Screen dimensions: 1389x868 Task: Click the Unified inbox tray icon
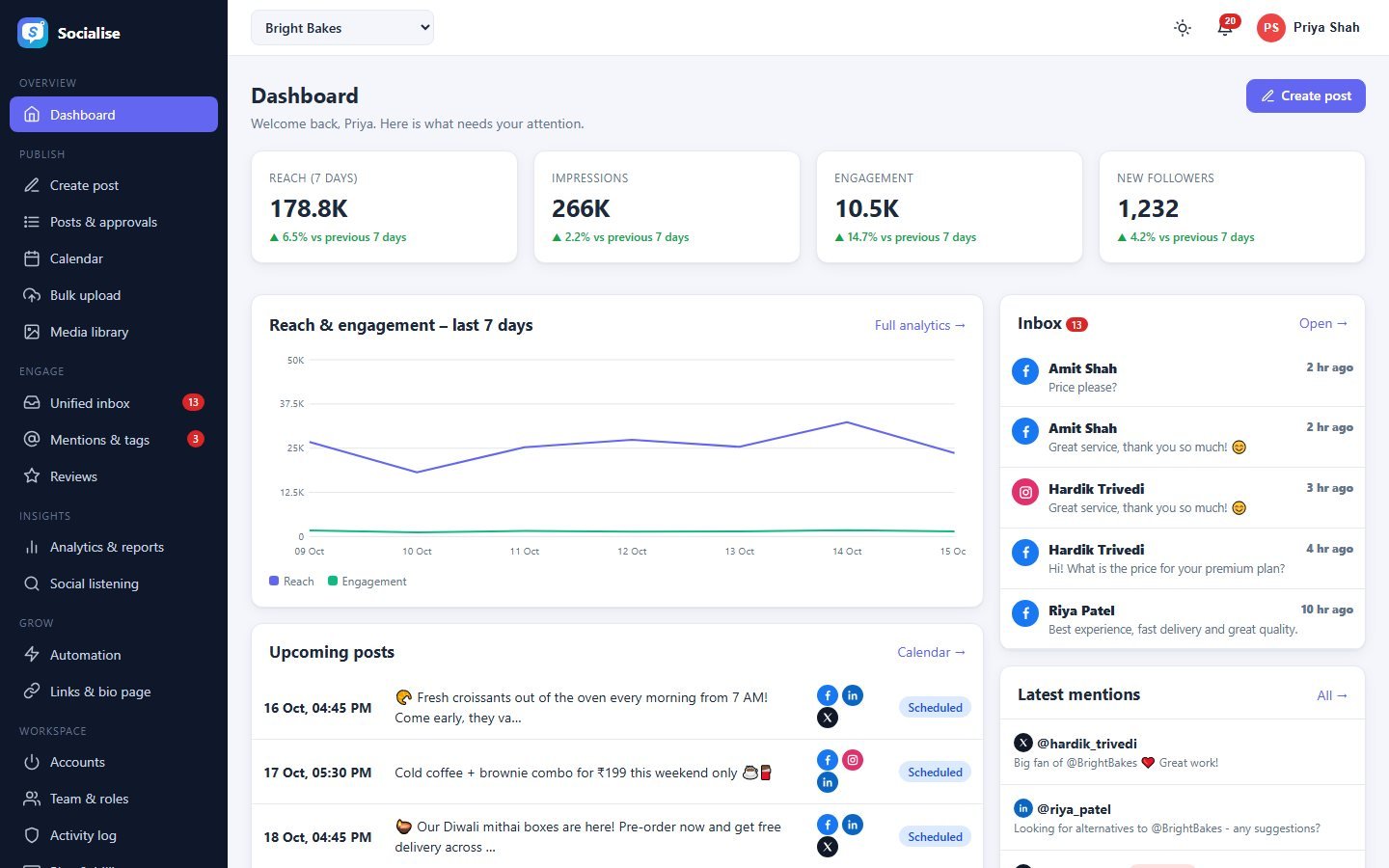point(32,403)
